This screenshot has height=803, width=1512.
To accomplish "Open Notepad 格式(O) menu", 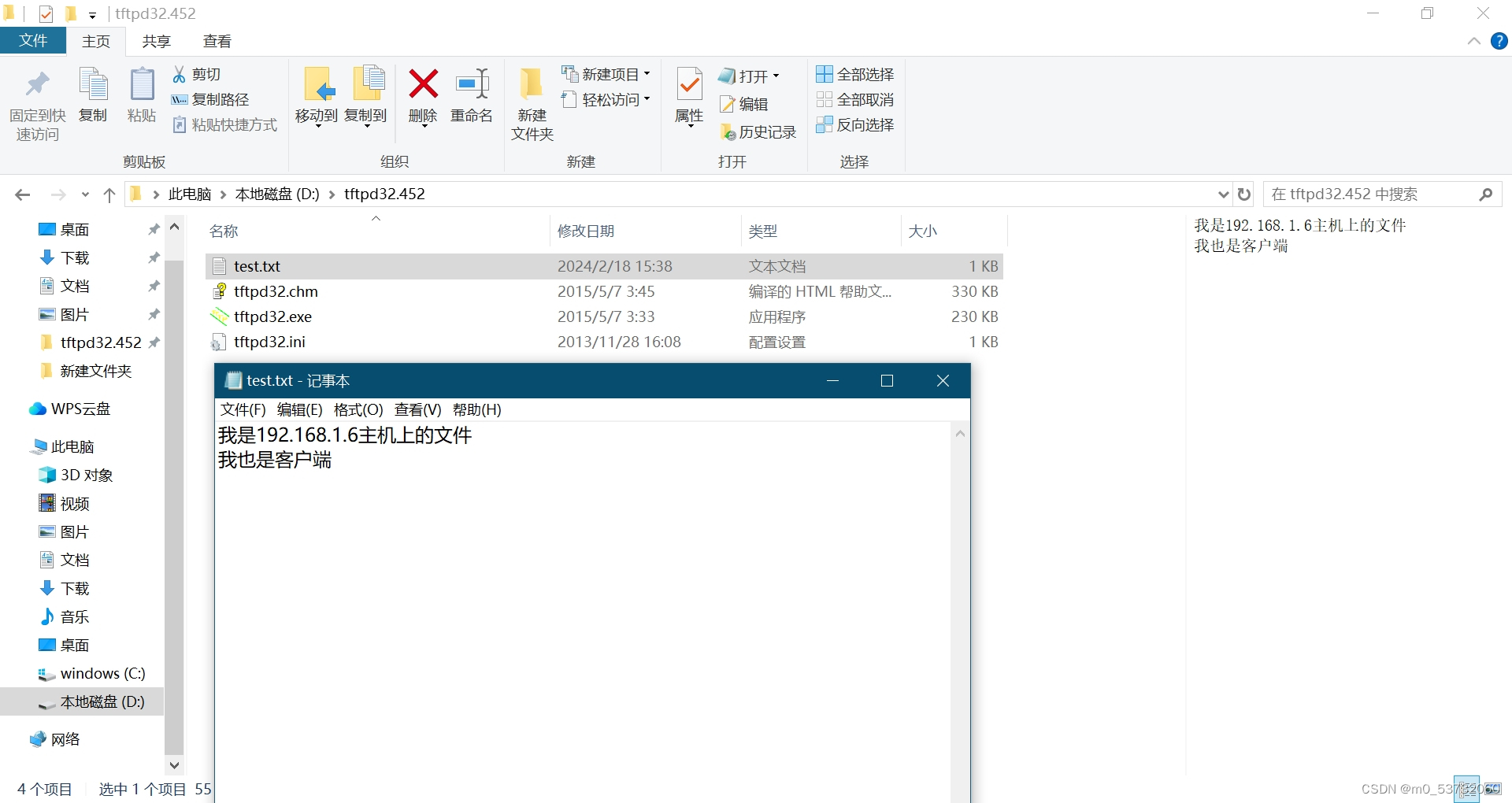I will (358, 409).
